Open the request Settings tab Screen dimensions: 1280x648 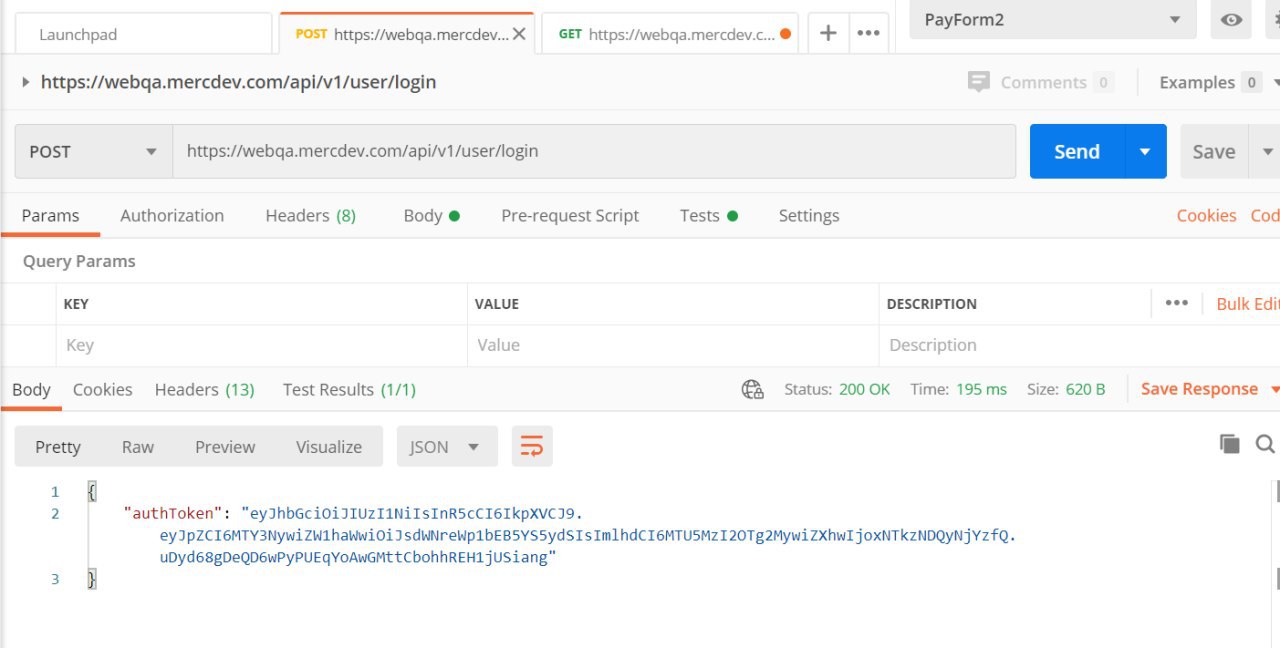point(809,215)
